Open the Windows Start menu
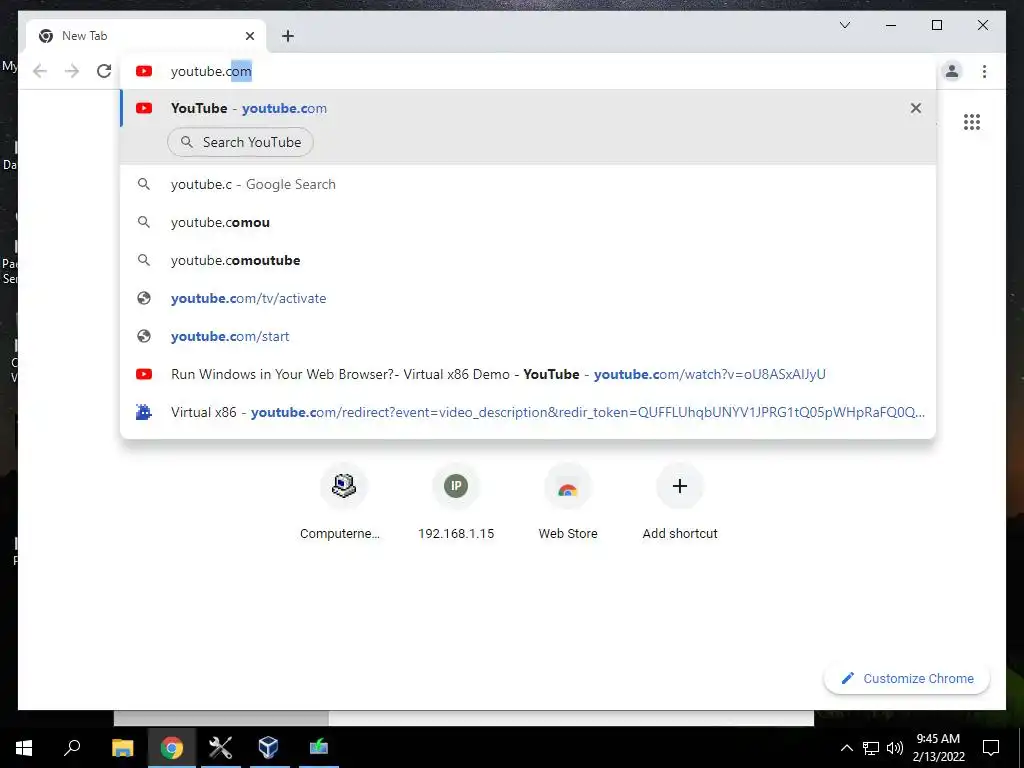 coord(24,748)
